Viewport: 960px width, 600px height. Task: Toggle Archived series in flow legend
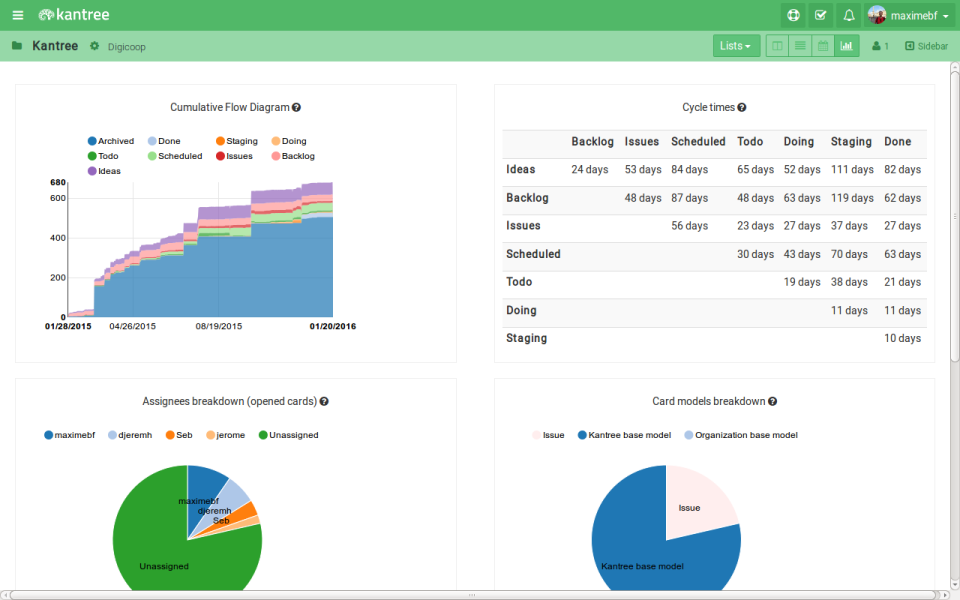coord(110,141)
